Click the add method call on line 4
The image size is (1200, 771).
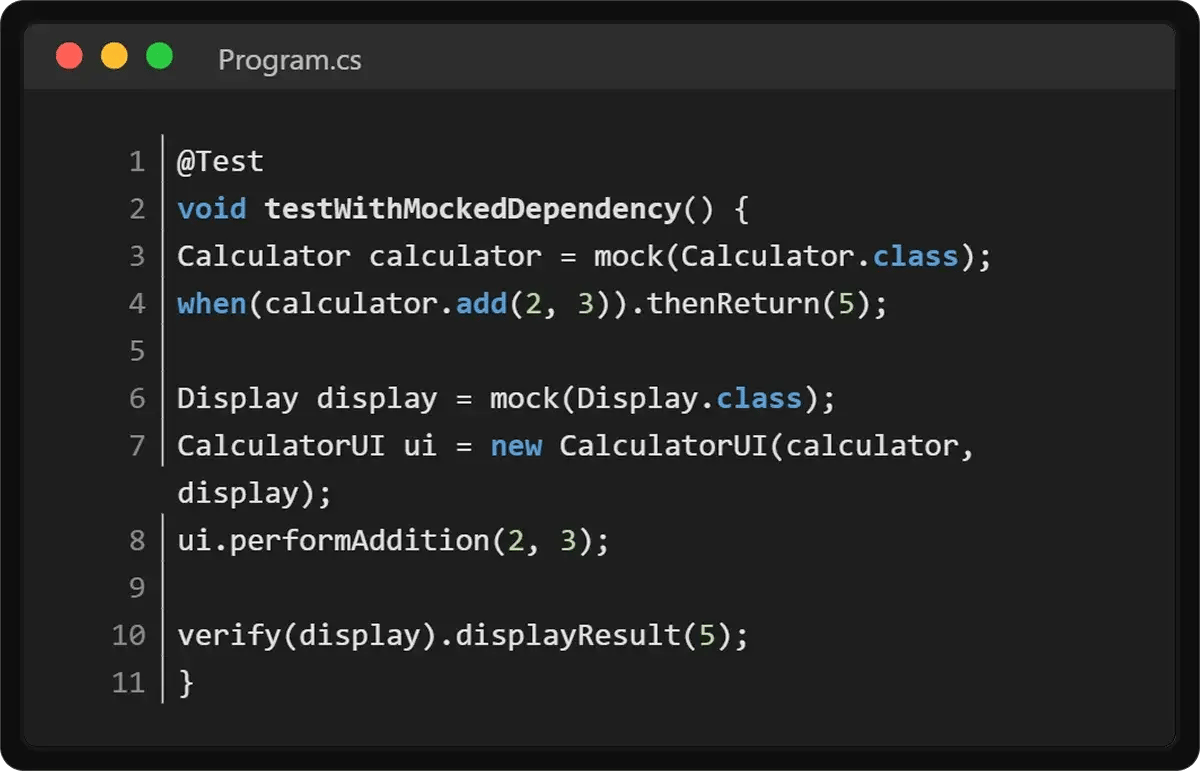[481, 304]
